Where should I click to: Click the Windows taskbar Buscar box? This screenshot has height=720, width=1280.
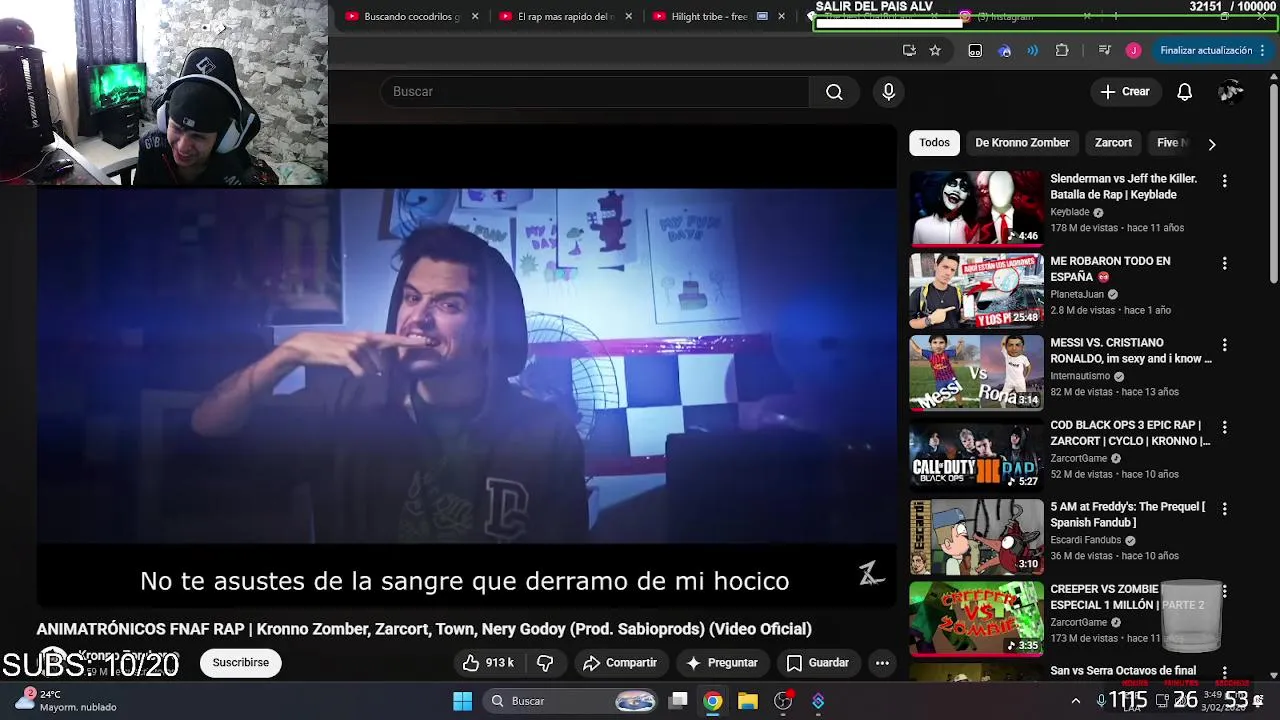[570, 701]
